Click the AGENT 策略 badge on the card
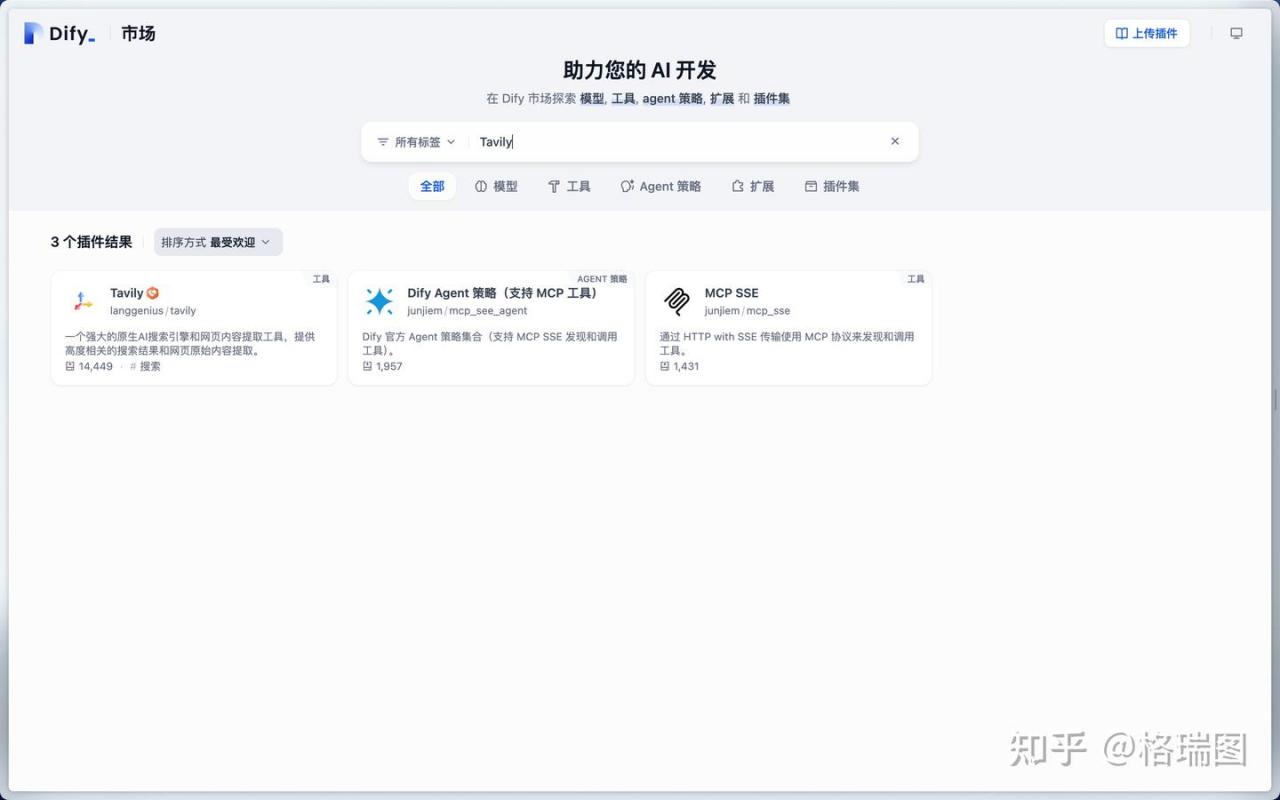Viewport: 1280px width, 800px height. (602, 279)
